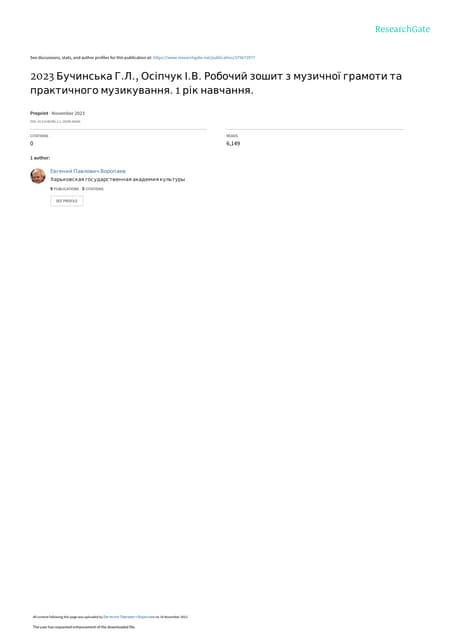Click the Citations heading label
Image resolution: width=453 pixels, height=640 pixels.
39,136
